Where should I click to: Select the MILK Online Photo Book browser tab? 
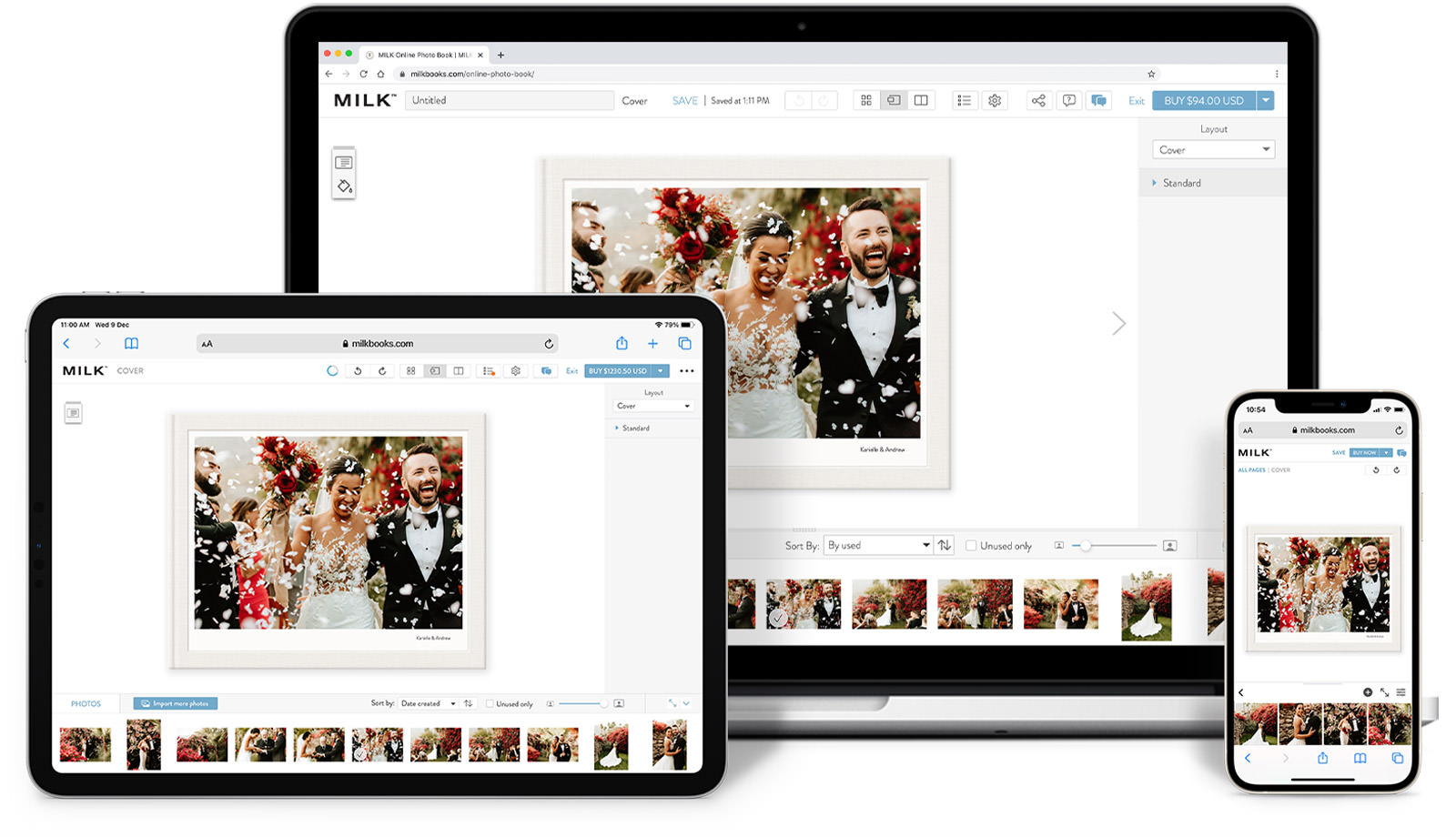click(424, 55)
